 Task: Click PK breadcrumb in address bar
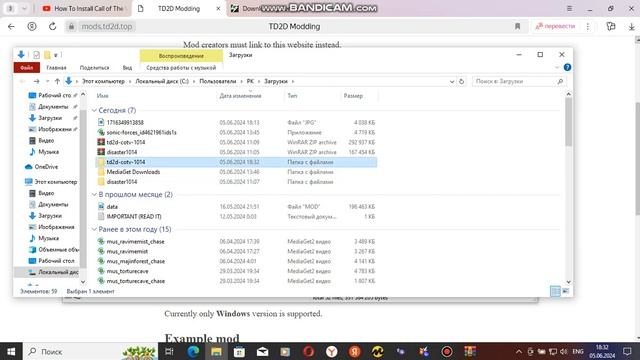coord(250,82)
